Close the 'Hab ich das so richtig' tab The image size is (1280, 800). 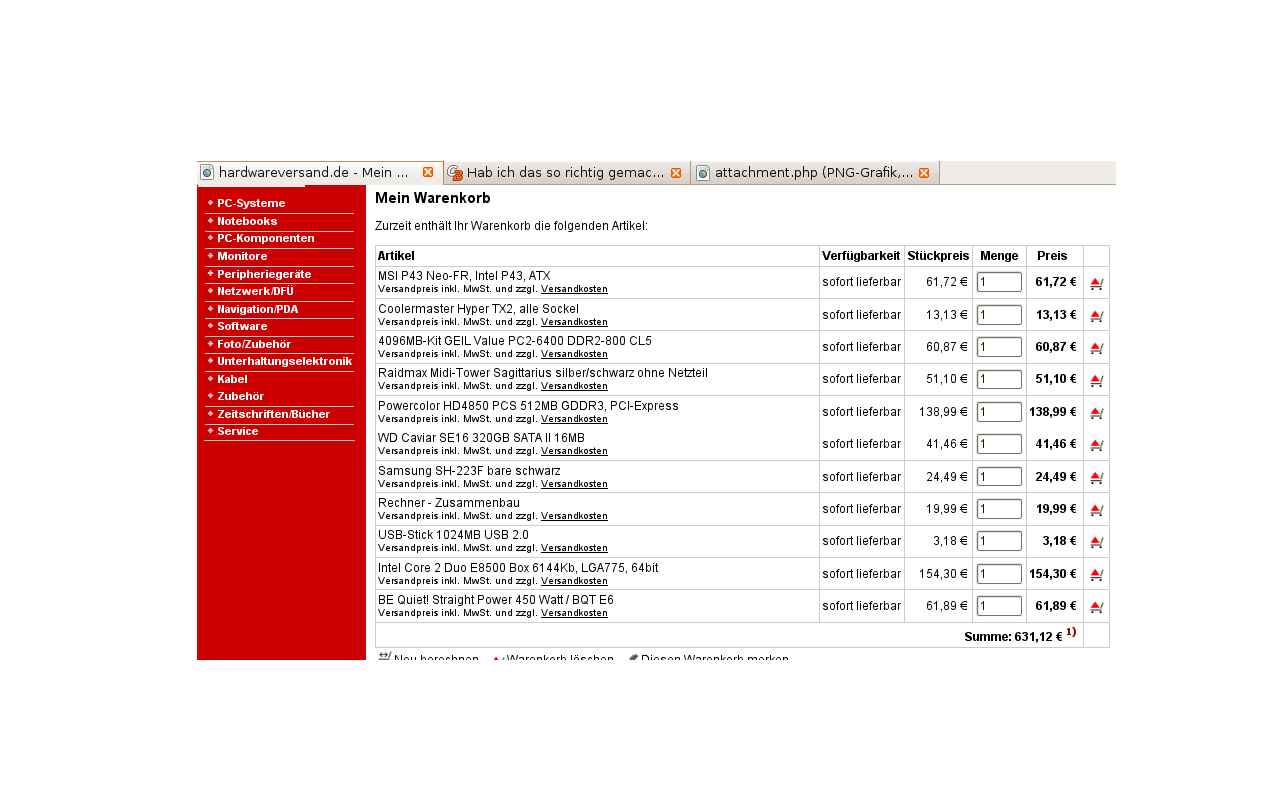click(676, 173)
